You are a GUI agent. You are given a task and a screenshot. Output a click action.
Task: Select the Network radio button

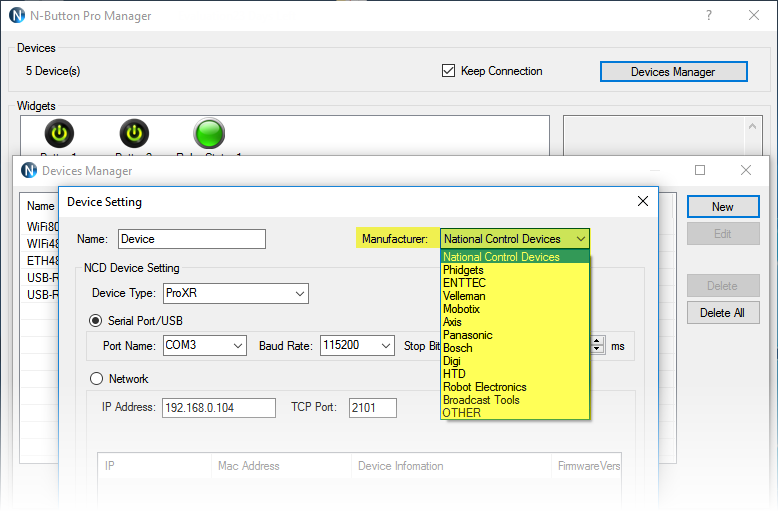(96, 379)
